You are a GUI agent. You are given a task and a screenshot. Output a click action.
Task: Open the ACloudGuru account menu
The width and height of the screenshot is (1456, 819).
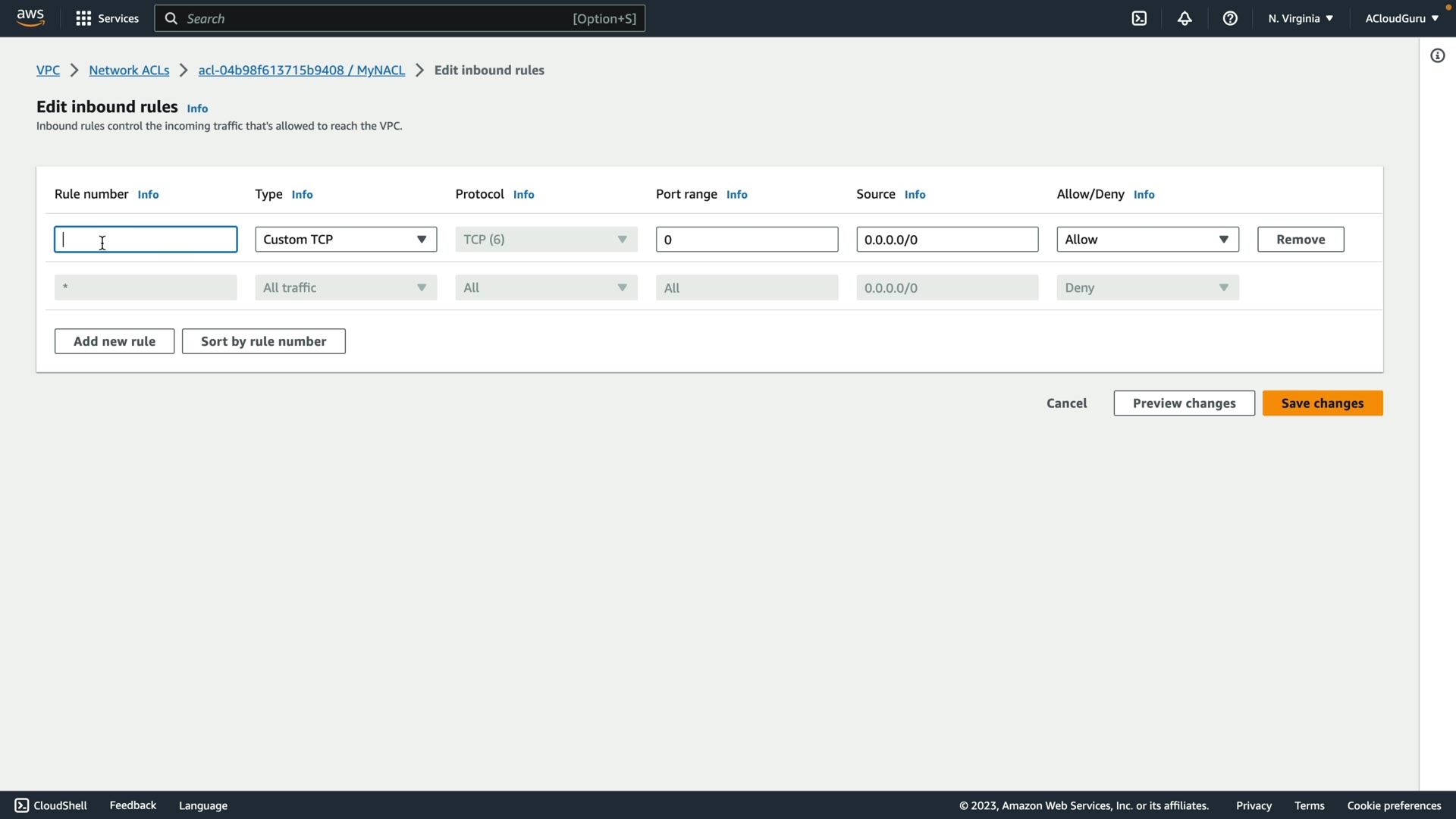tap(1401, 18)
